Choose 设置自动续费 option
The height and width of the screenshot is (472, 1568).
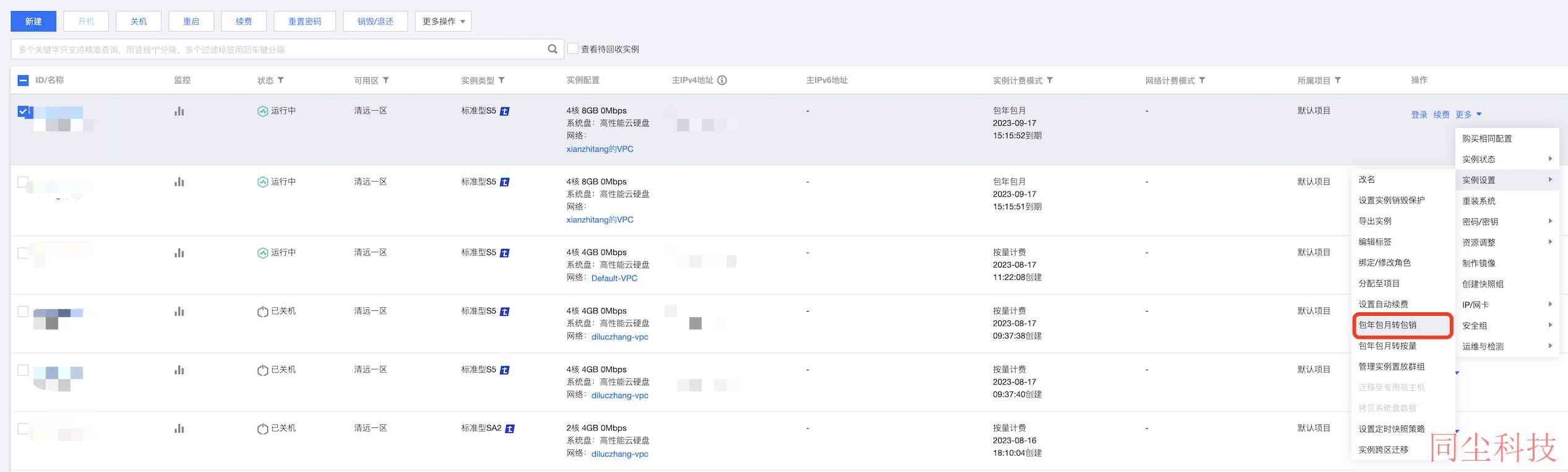coord(1403,304)
